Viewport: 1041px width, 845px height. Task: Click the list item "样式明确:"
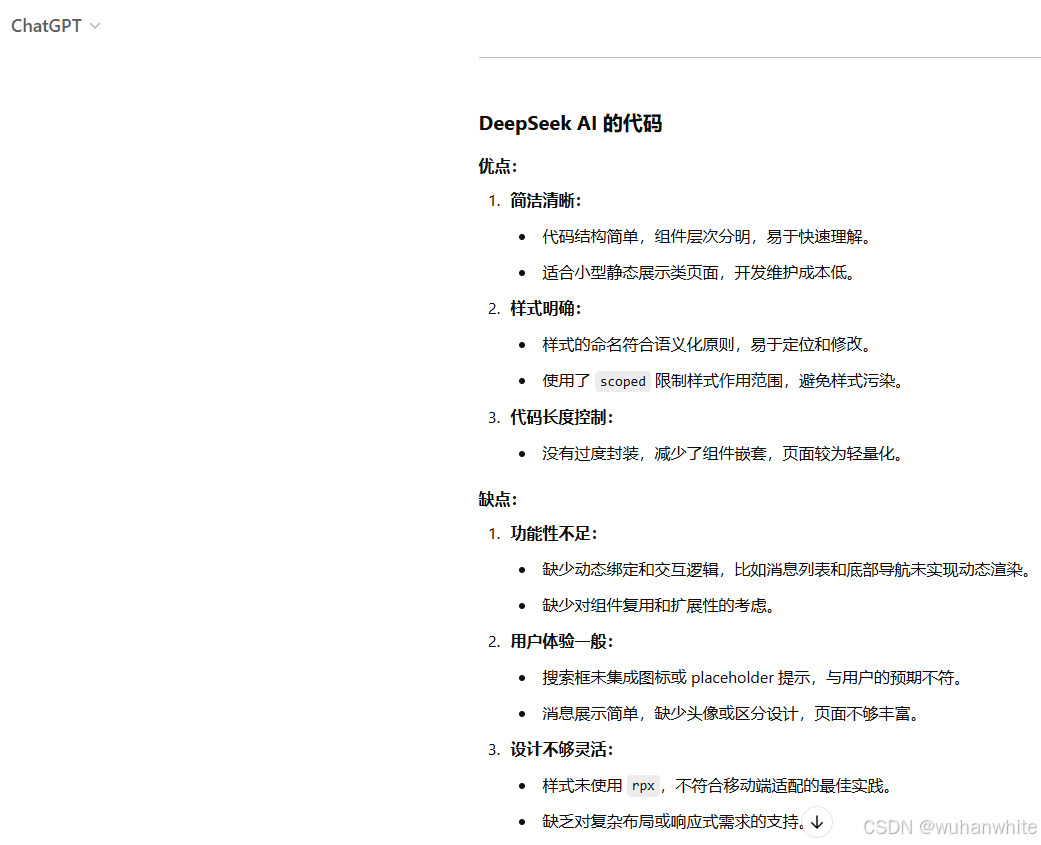tap(546, 309)
